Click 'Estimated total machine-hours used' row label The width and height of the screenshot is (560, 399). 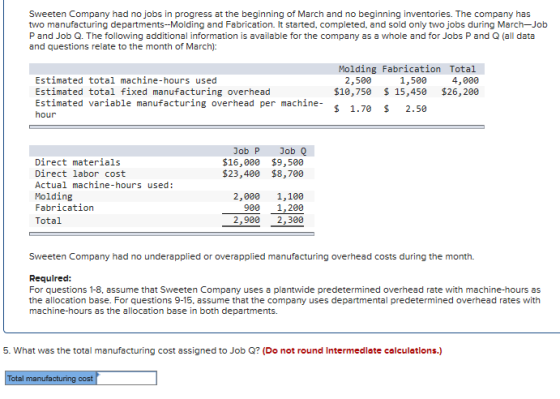pyautogui.click(x=126, y=80)
